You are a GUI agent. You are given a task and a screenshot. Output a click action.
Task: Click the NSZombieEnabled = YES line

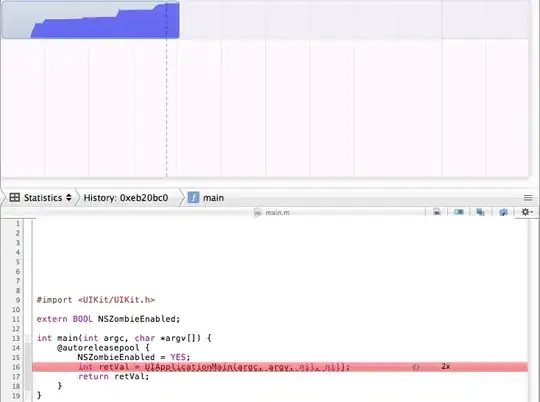tap(134, 357)
